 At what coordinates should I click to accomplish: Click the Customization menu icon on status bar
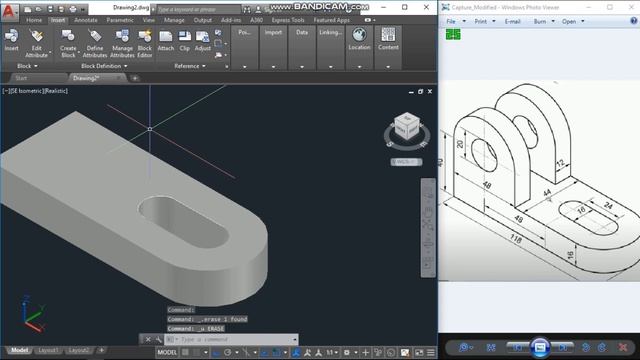coord(431,352)
